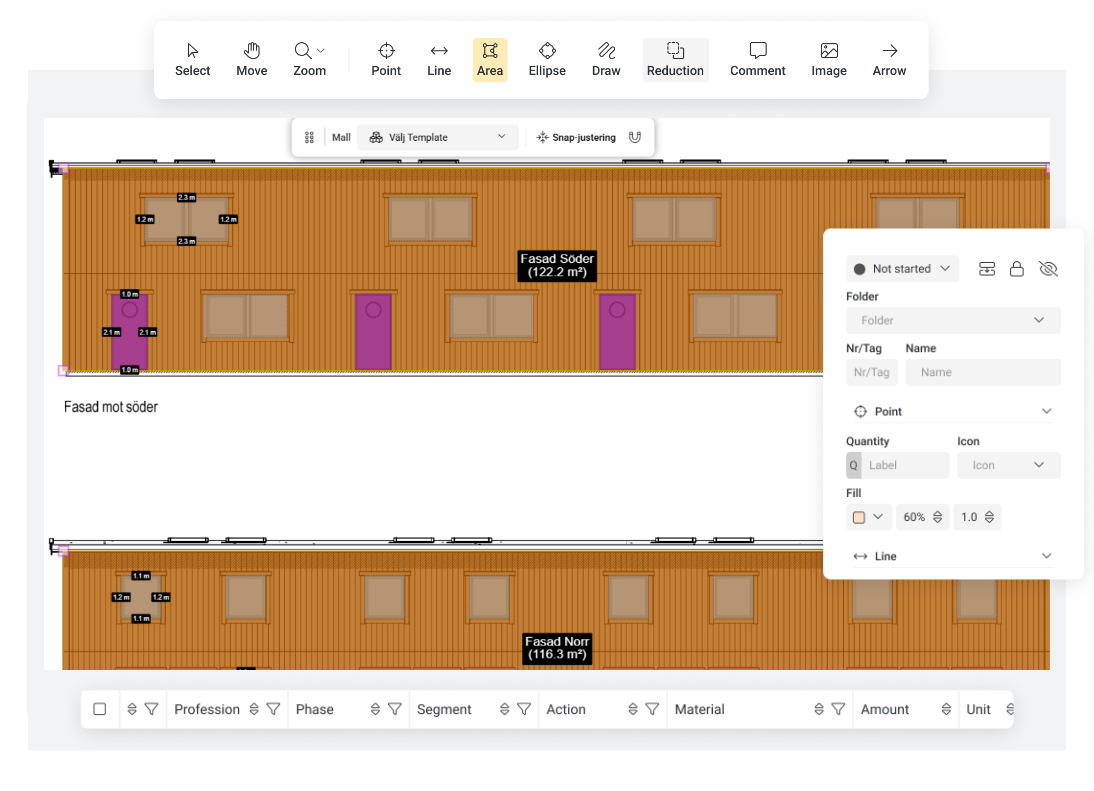Select the middle magenta door reduction
Screen dimensions: 1094x791
point(373,331)
